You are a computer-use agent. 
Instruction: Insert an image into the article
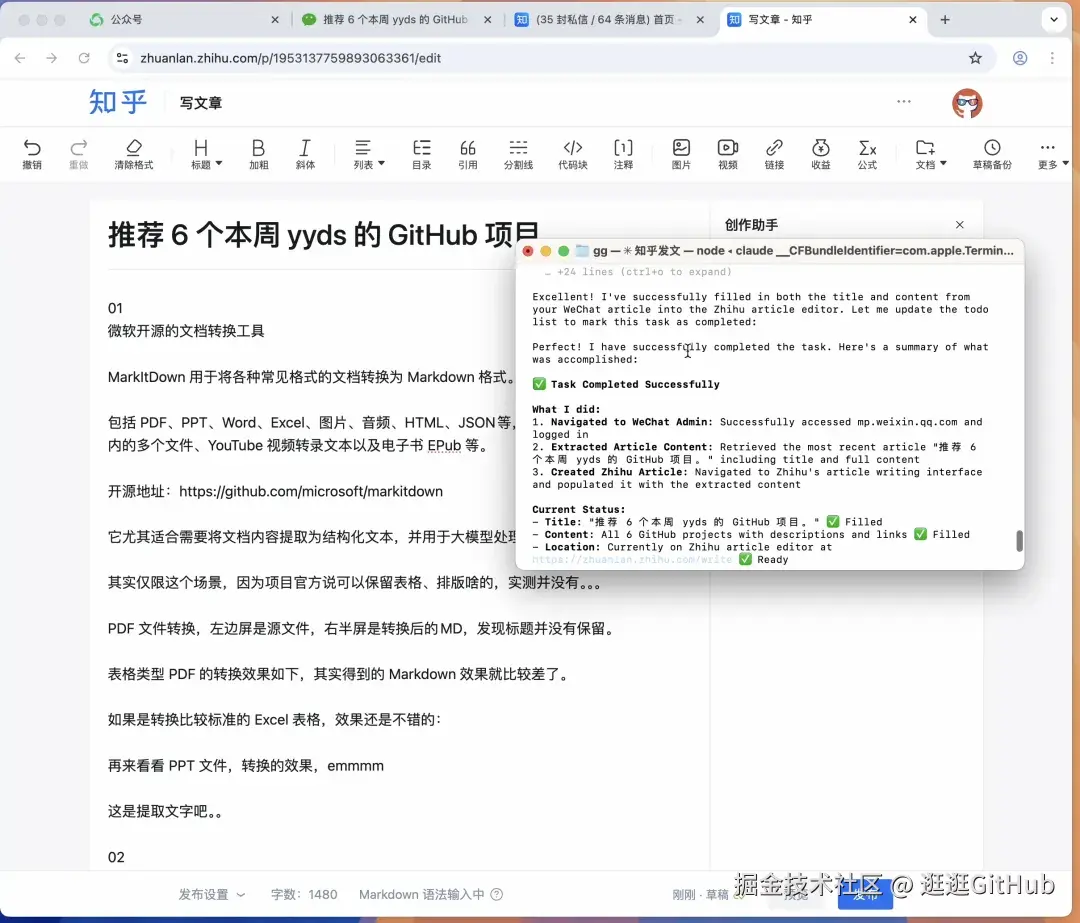[x=680, y=155]
